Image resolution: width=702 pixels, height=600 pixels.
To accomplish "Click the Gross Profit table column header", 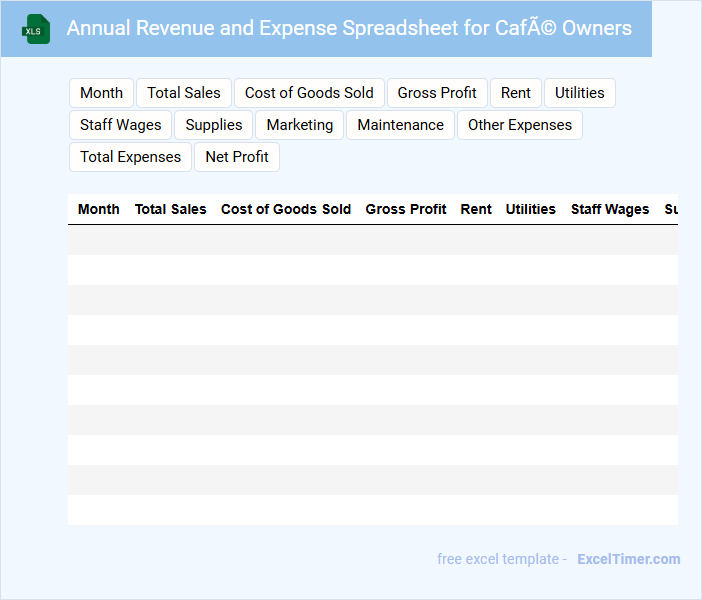I will (x=406, y=209).
